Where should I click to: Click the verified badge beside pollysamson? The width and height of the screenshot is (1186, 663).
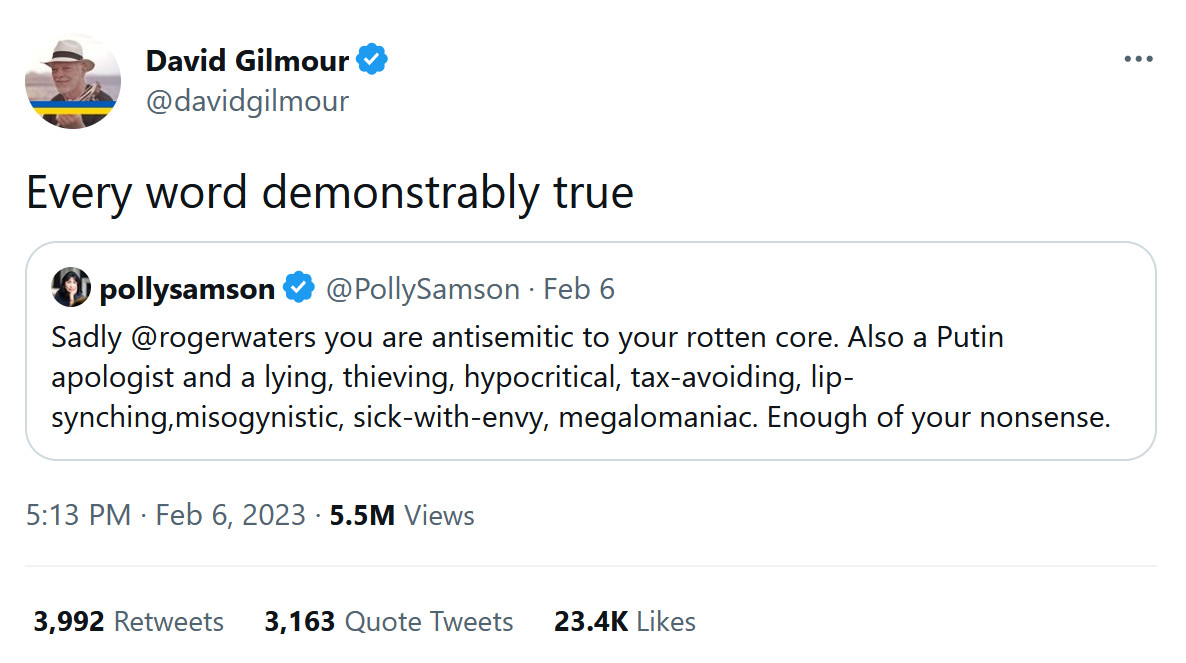(x=299, y=289)
